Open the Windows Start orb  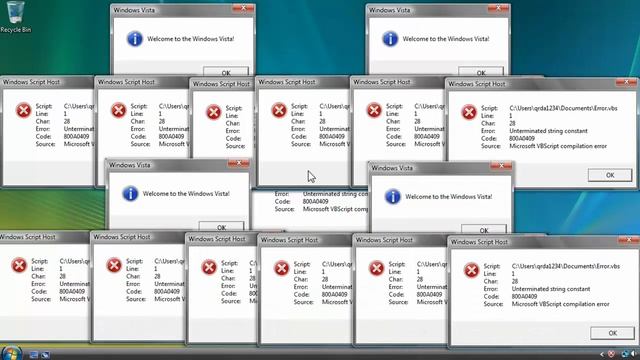pos(11,353)
